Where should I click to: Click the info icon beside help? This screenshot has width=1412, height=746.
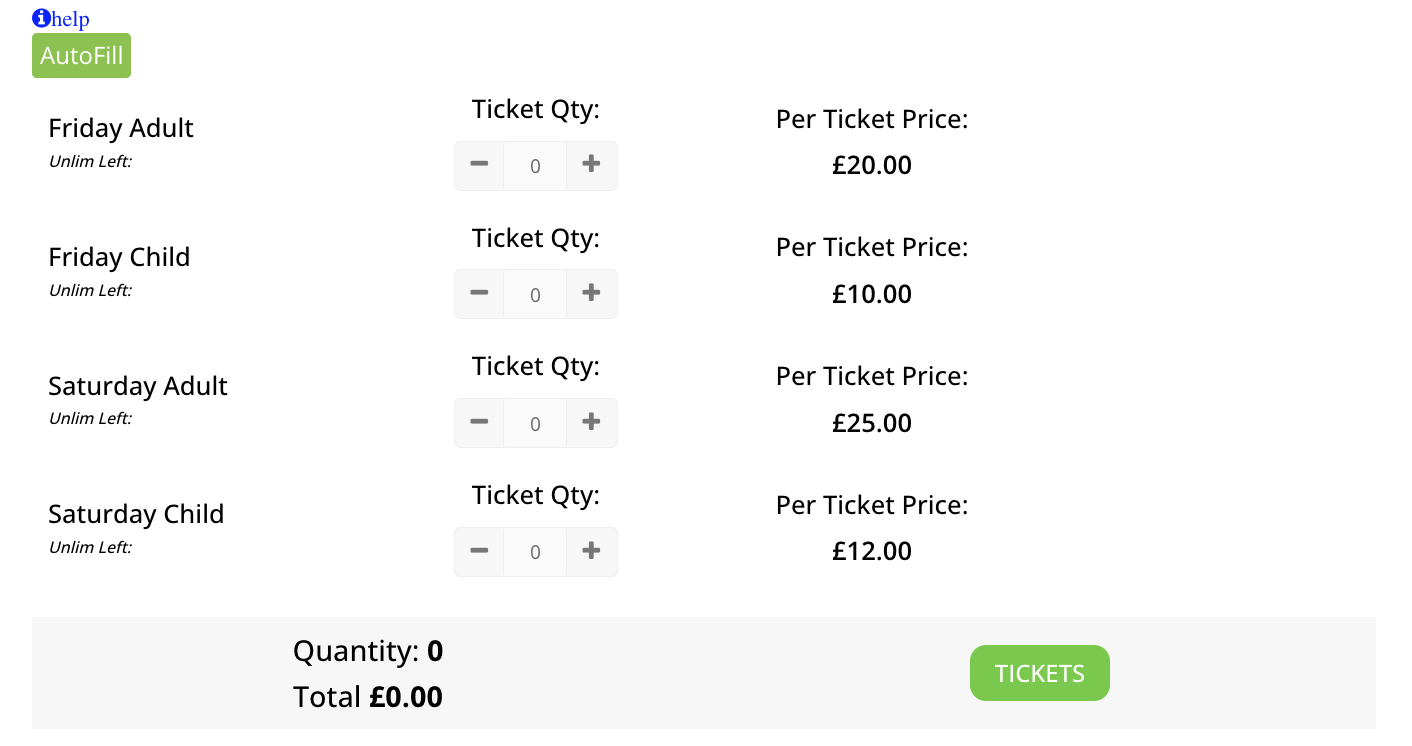click(41, 18)
